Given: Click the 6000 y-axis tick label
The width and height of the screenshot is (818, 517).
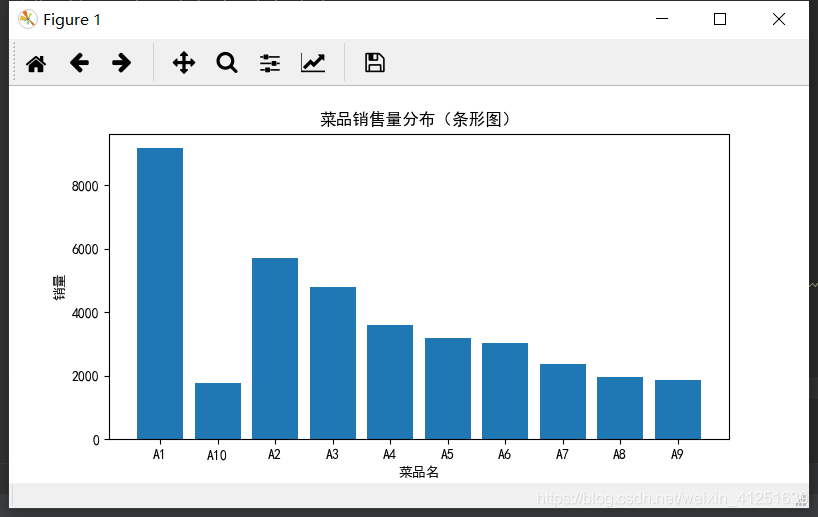Looking at the screenshot, I should pos(85,249).
